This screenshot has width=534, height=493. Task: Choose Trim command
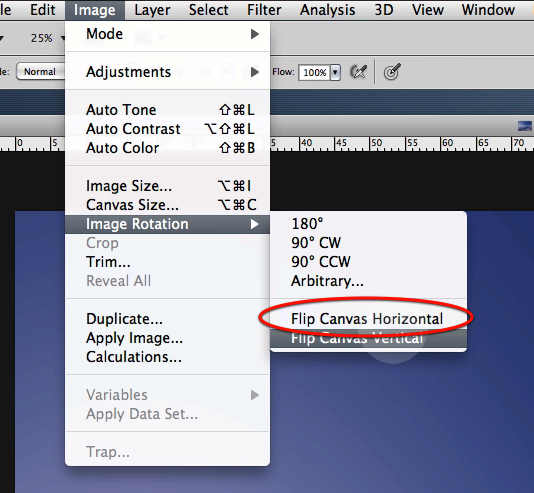coord(167,262)
